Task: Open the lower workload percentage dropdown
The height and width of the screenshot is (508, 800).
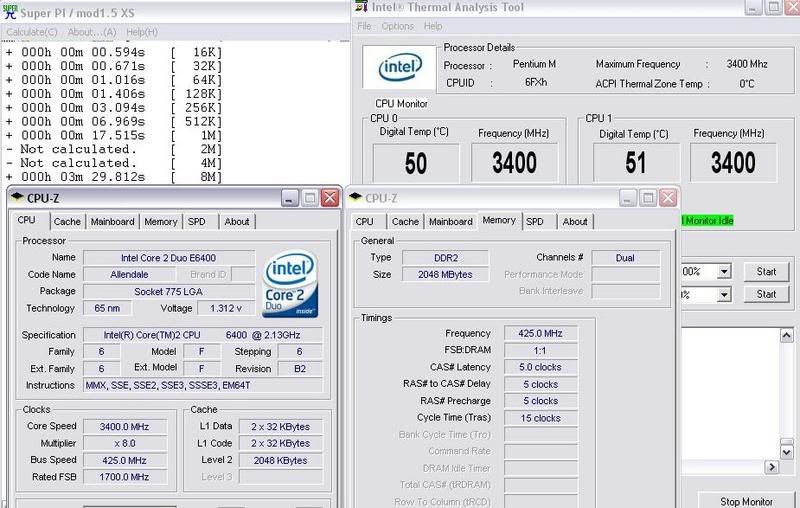Action: 723,294
